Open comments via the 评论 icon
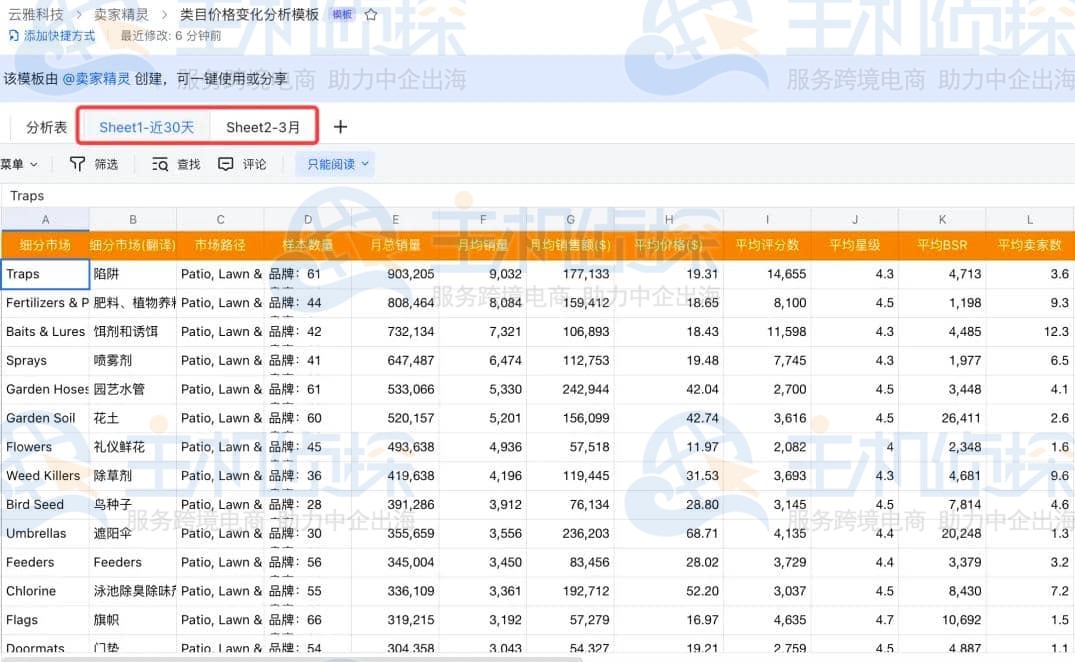The width and height of the screenshot is (1075, 662). pos(226,164)
